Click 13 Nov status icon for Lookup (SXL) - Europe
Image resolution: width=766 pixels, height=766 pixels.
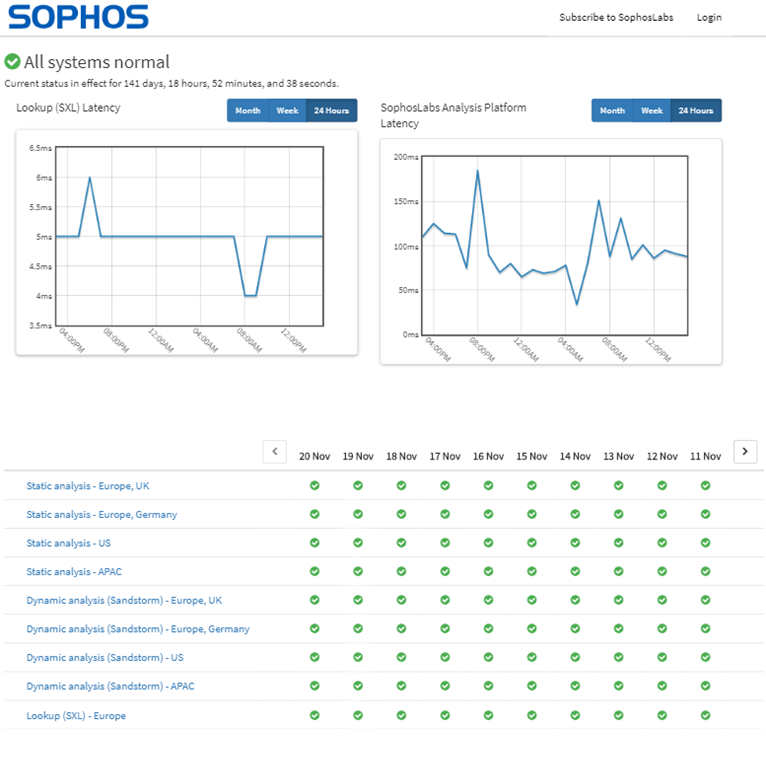click(618, 715)
